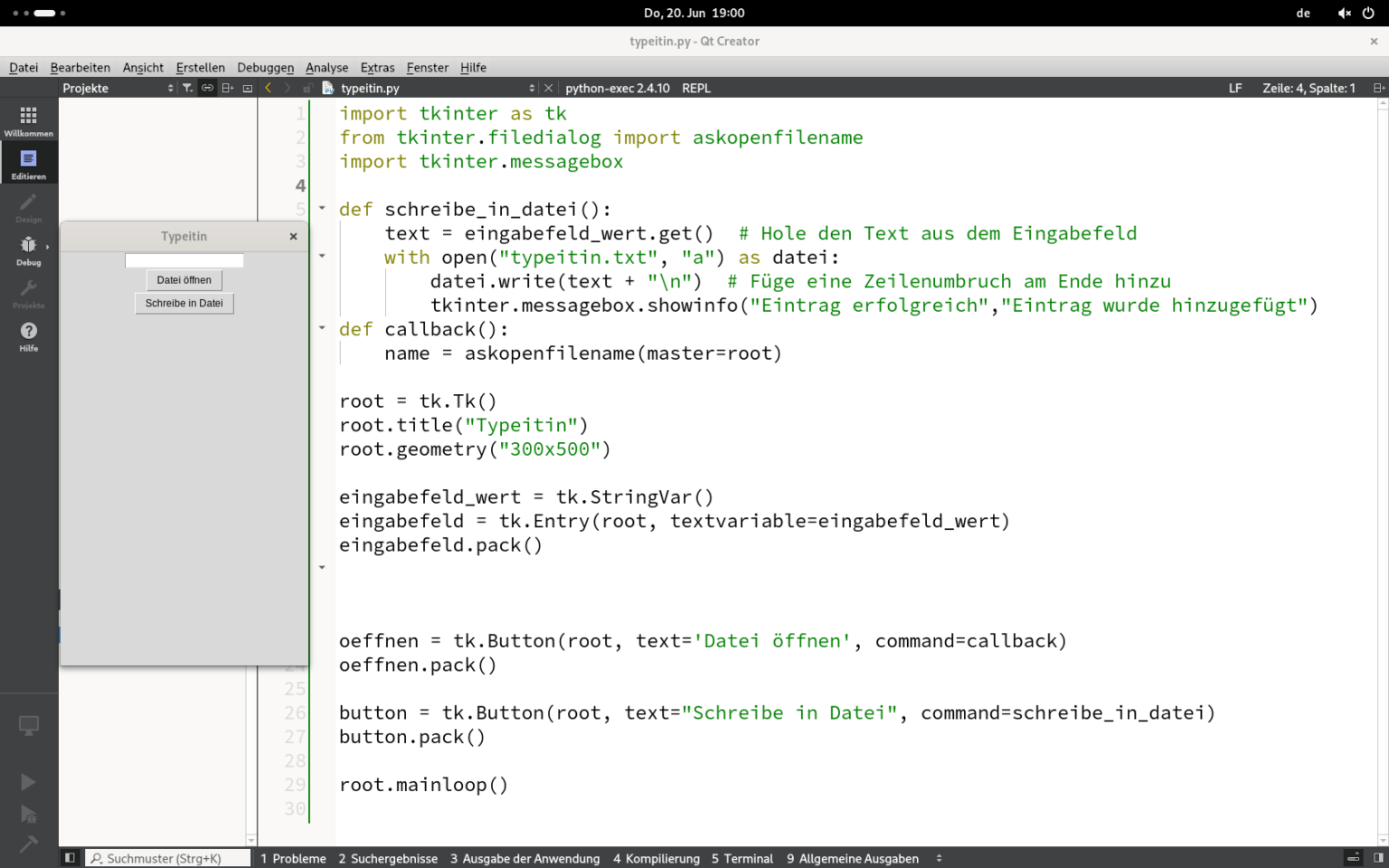
Task: Navigate back using the yellow arrow icon
Action: [269, 88]
